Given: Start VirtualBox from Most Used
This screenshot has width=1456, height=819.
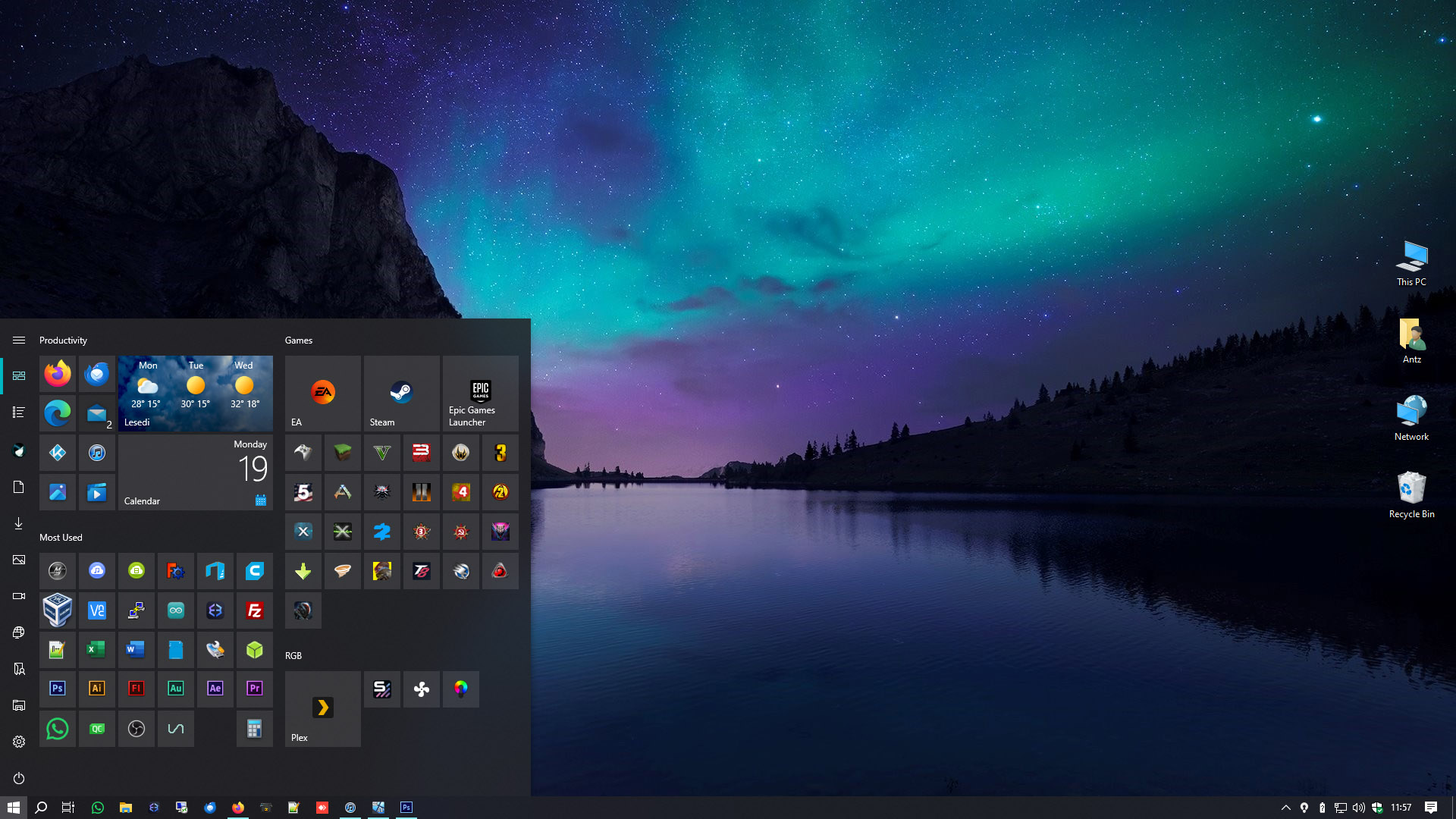Looking at the screenshot, I should [x=57, y=610].
